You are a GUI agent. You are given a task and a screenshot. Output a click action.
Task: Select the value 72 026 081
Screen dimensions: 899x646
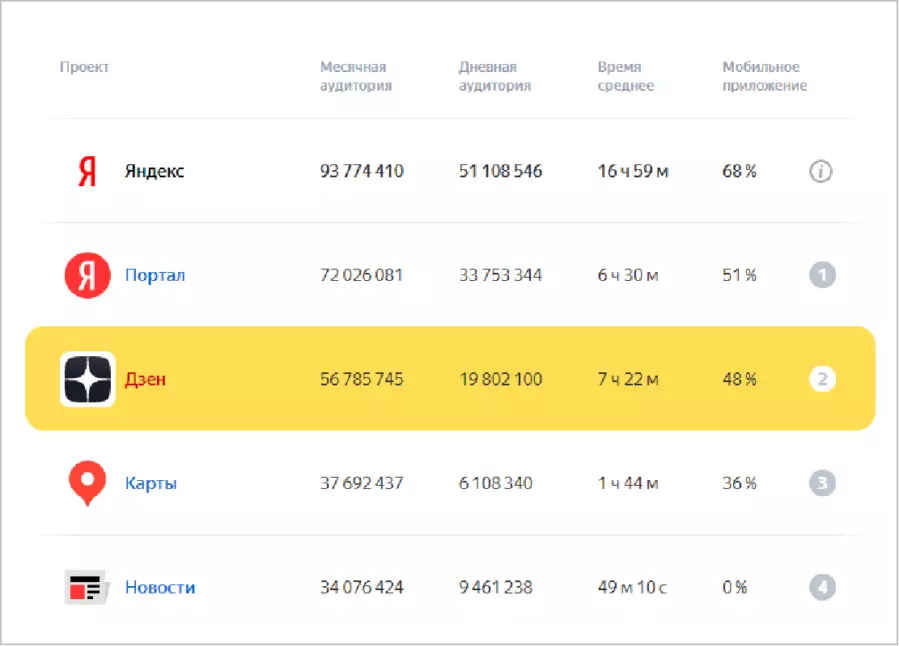(362, 275)
